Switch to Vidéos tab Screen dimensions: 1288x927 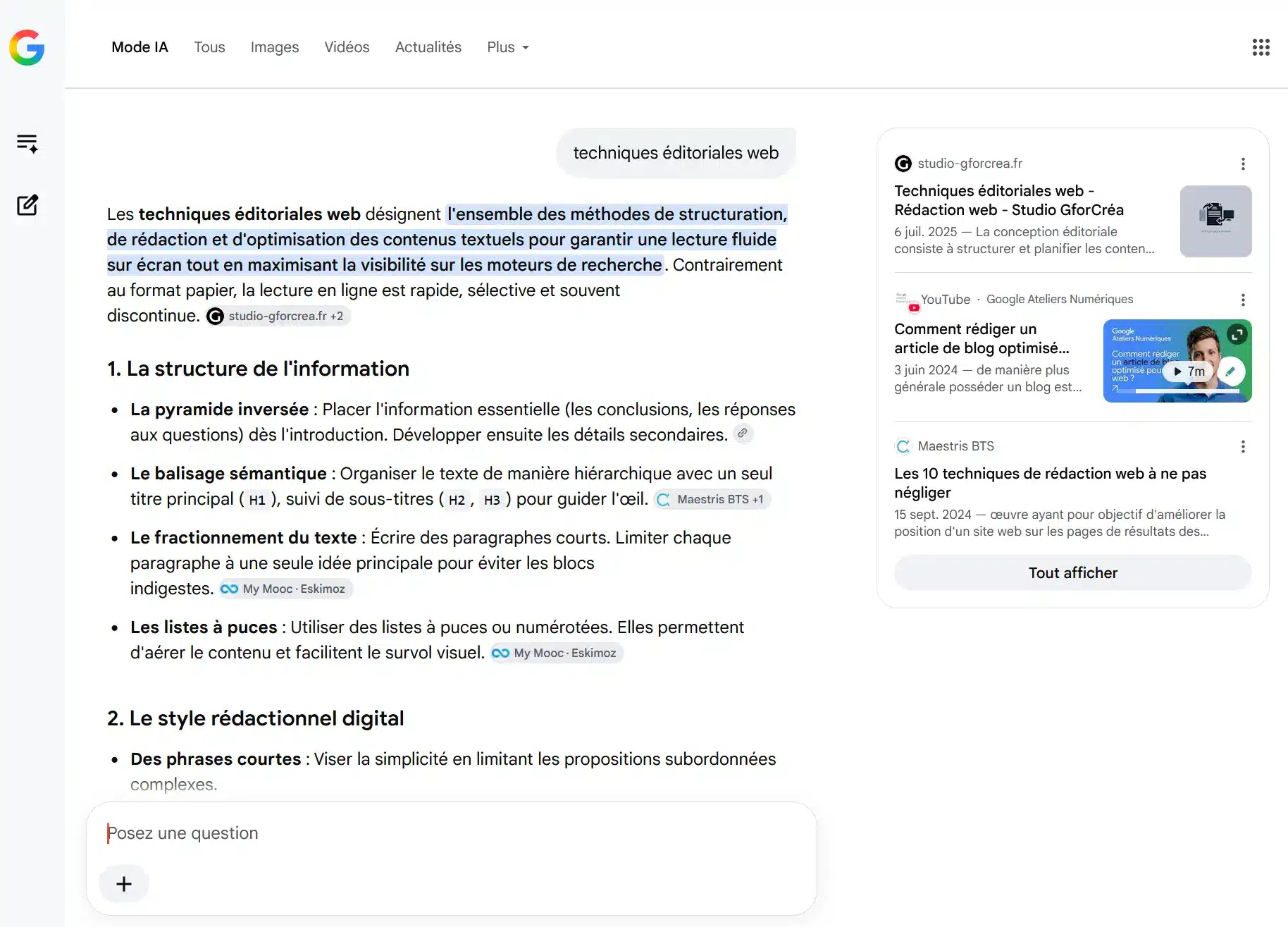(x=347, y=47)
